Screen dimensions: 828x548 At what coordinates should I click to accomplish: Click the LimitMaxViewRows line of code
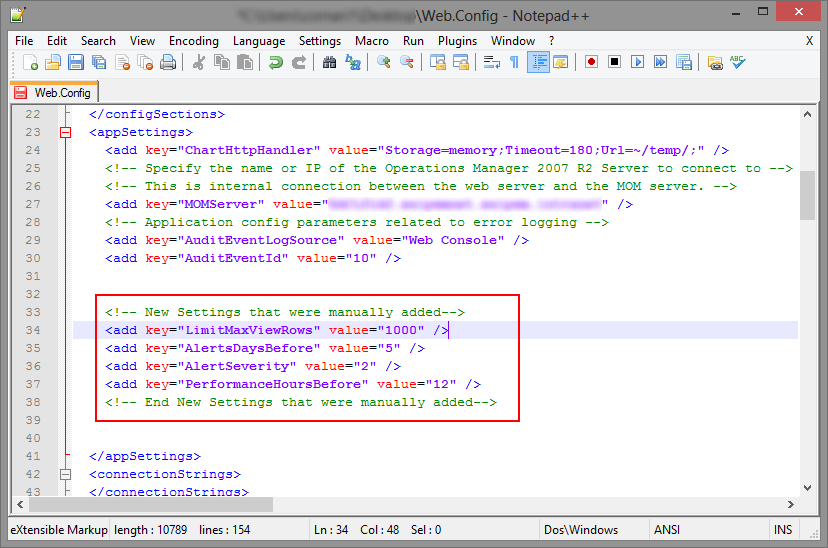click(x=277, y=330)
